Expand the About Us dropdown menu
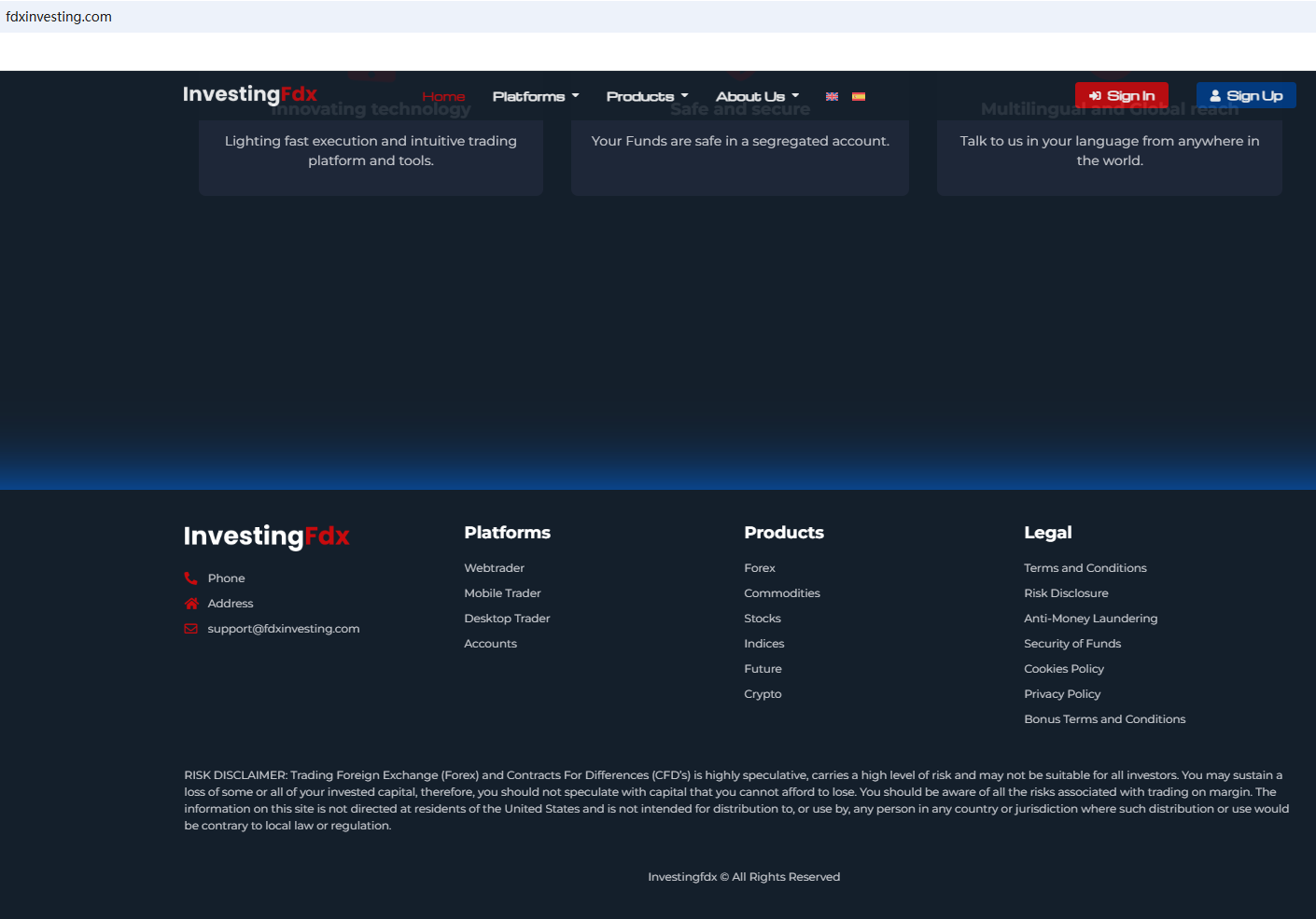This screenshot has height=919, width=1316. click(757, 97)
